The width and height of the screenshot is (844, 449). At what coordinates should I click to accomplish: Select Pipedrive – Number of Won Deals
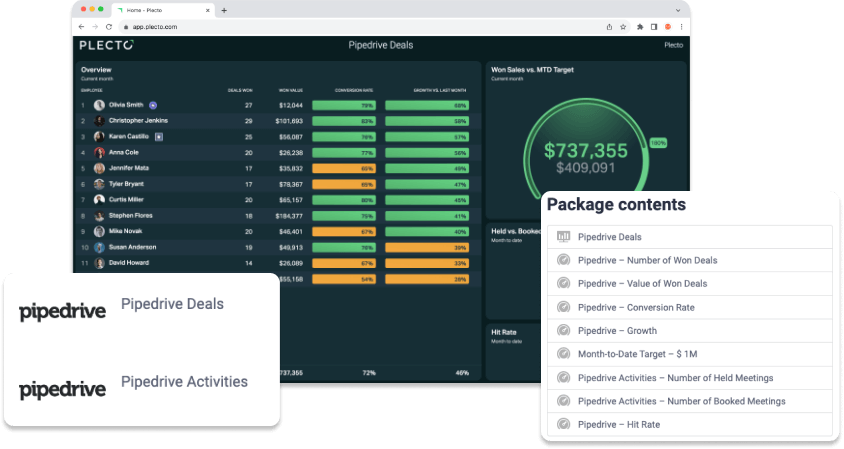point(690,260)
